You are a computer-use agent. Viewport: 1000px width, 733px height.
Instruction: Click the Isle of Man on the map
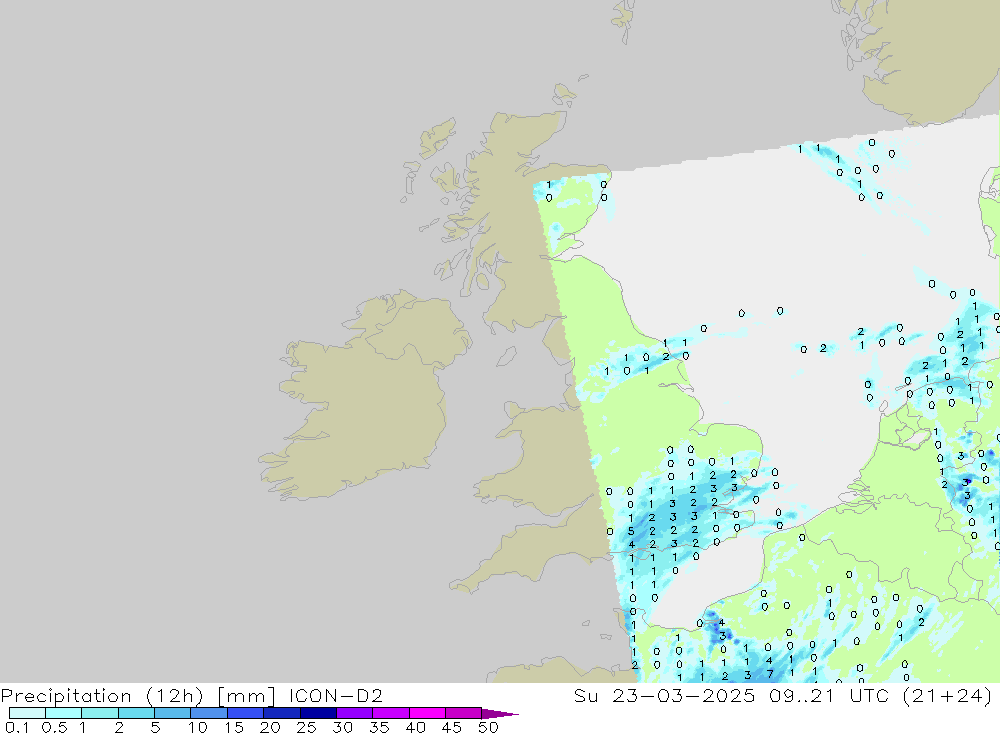tap(506, 356)
